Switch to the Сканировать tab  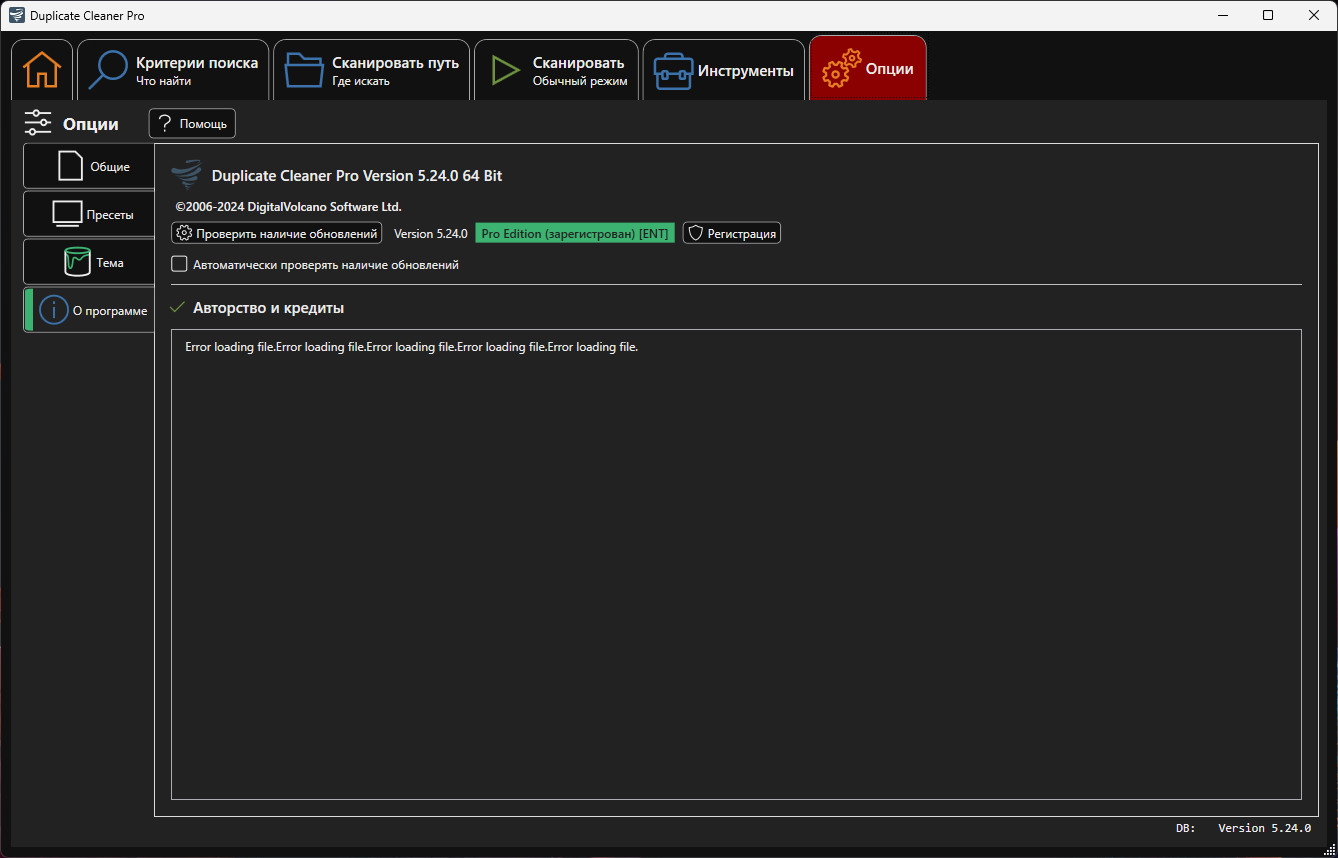click(556, 70)
